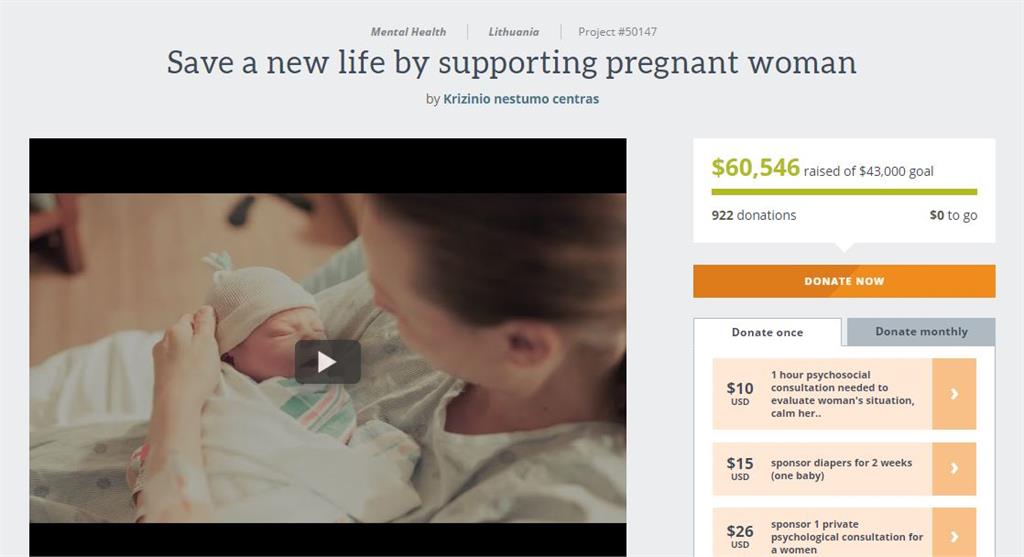1024x557 pixels.
Task: Click arrow on $15 diapers donation
Action: pos(954,468)
